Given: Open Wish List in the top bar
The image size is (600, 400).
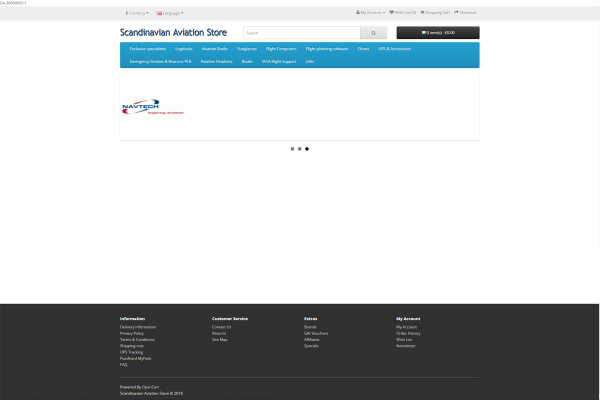Looking at the screenshot, I should pyautogui.click(x=403, y=13).
